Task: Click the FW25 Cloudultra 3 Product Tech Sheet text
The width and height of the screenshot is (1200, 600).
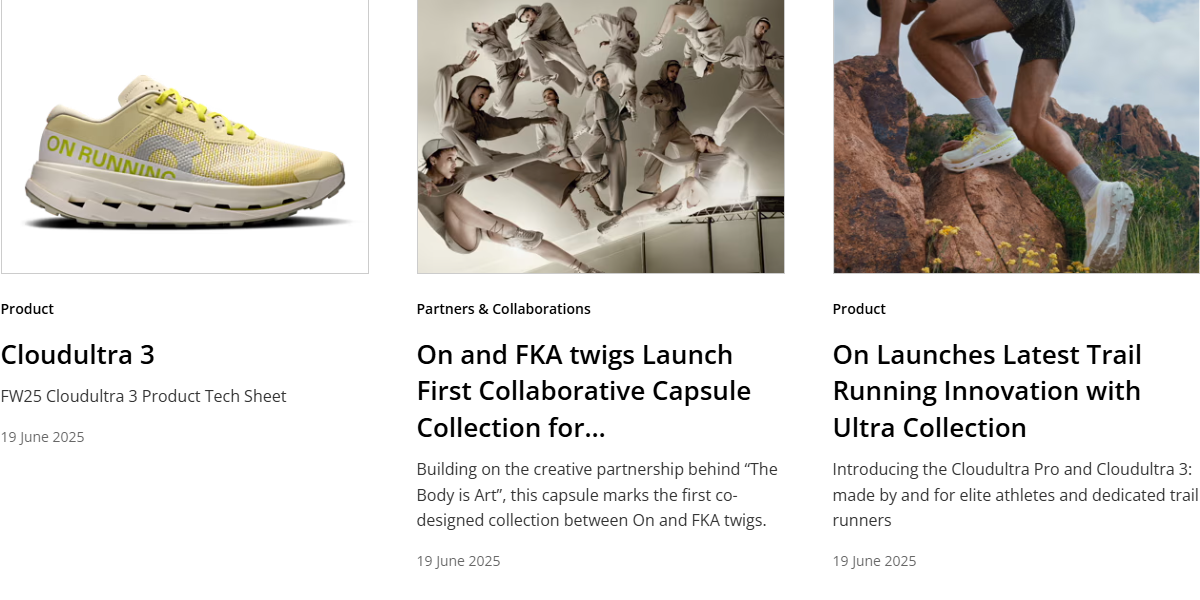Action: point(144,397)
